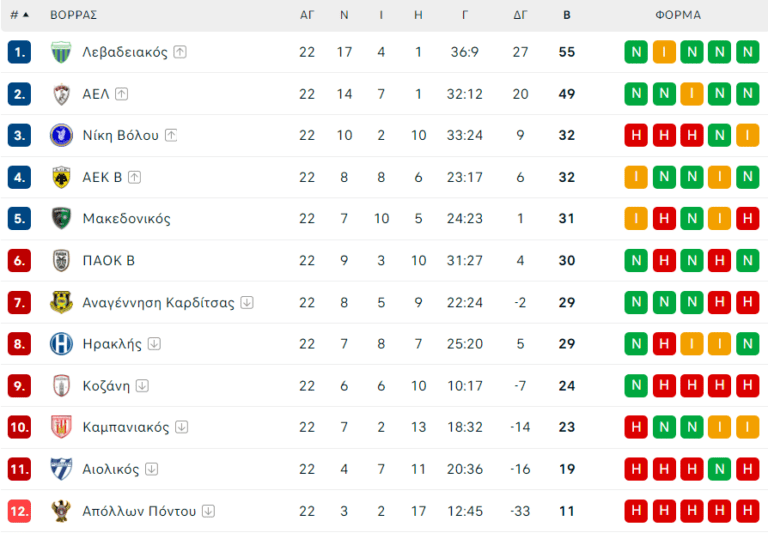This screenshot has width=768, height=533.
Task: Click the ΑΕΚ Β team crest
Action: [62, 177]
